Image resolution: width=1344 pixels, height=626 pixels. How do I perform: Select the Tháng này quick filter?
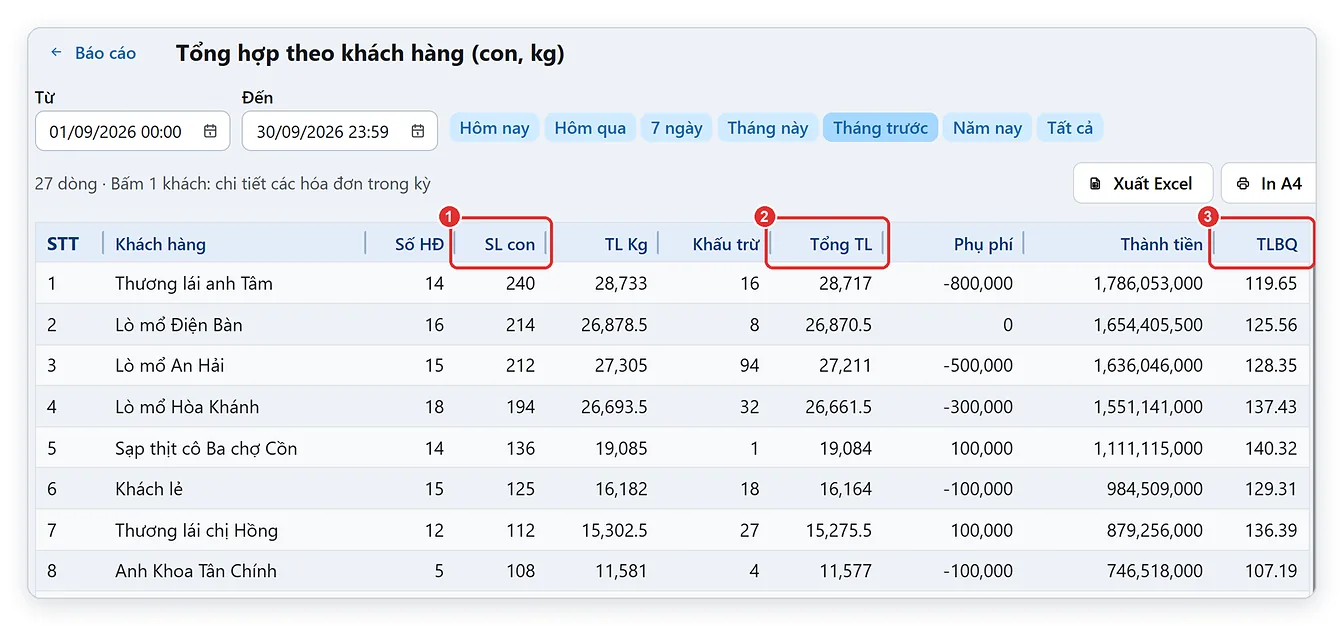click(x=767, y=128)
